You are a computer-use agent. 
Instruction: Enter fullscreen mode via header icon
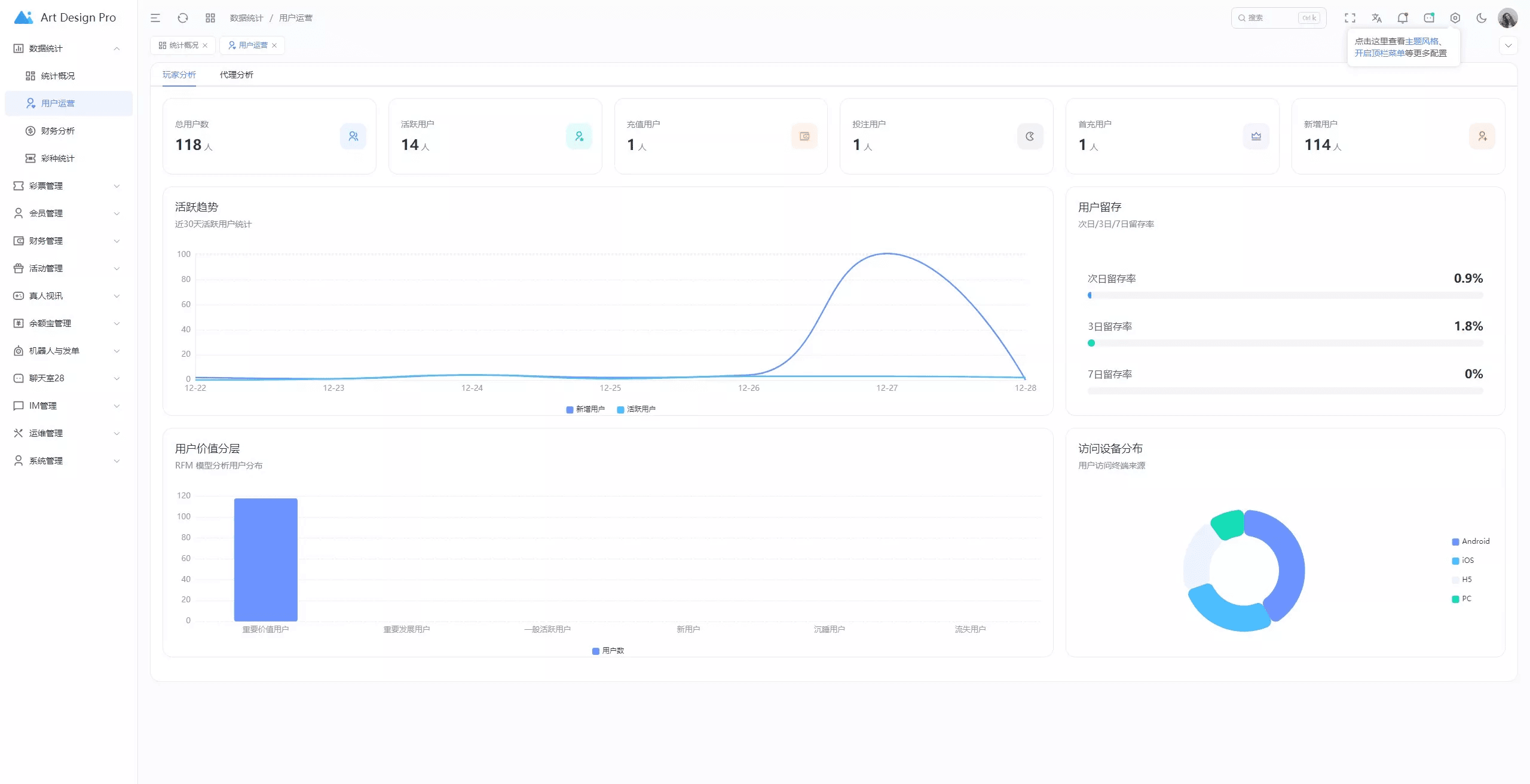(x=1350, y=18)
